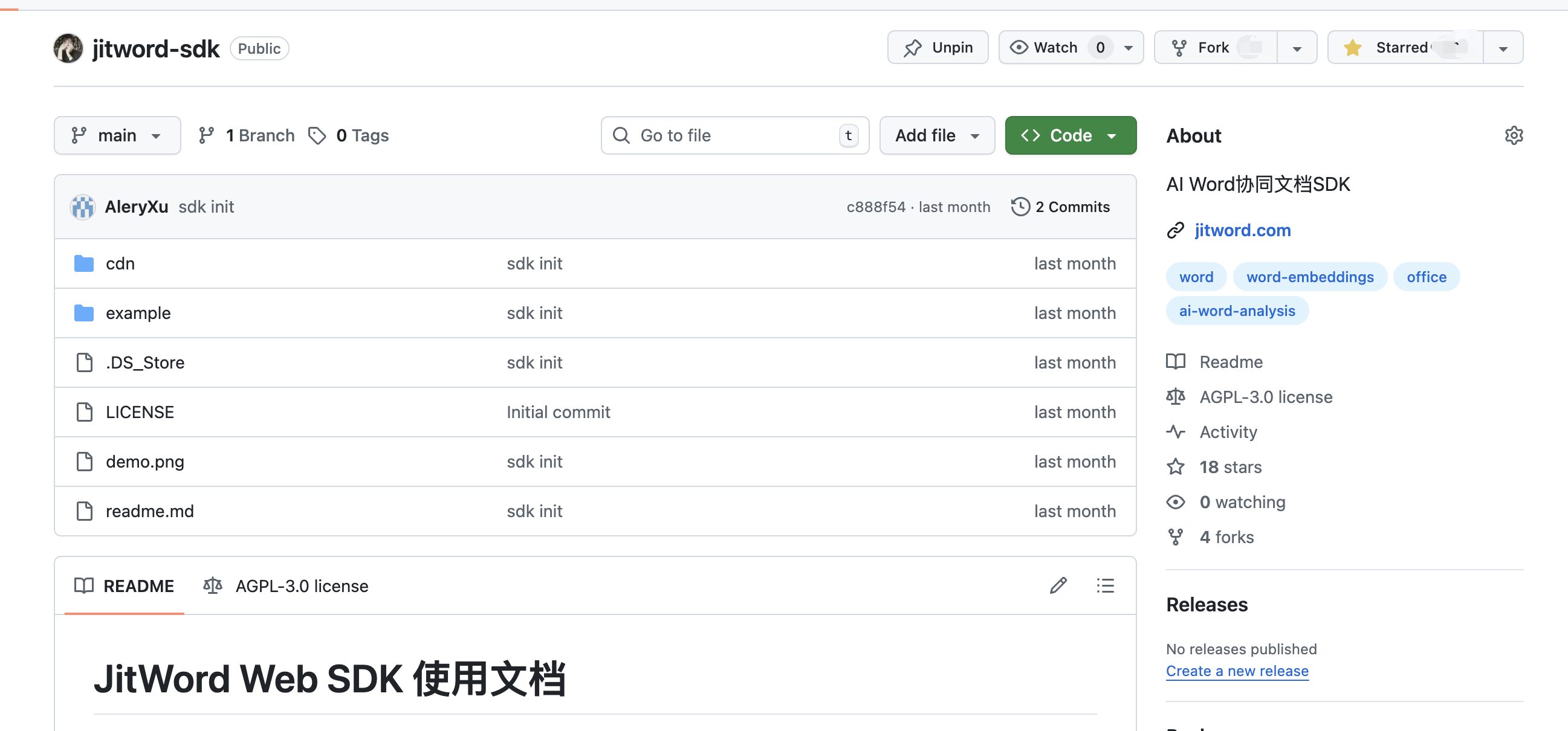The image size is (1568, 731).
Task: Click the repository owner avatar beside jitword-sdk
Action: tap(68, 48)
